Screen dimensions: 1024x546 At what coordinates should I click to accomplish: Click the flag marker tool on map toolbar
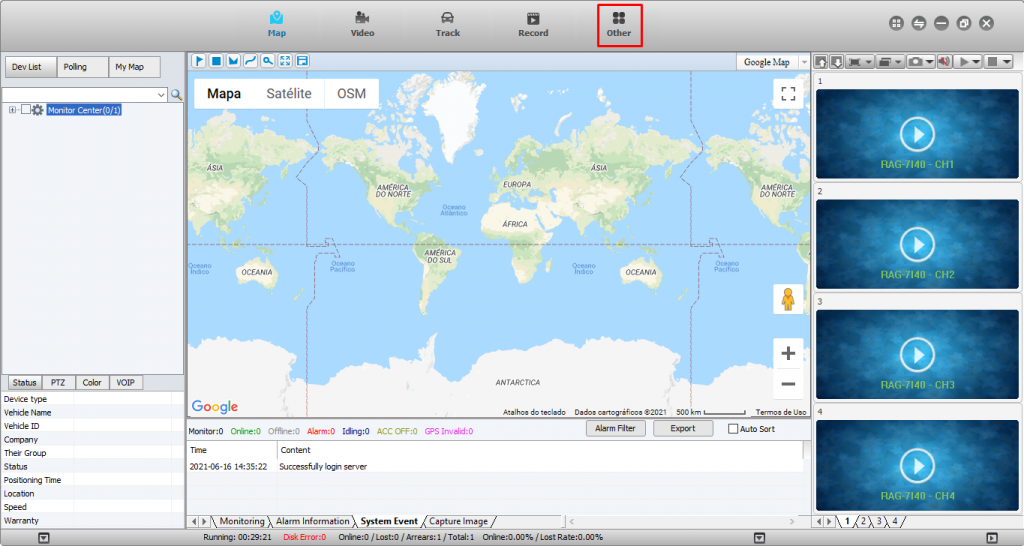point(199,61)
